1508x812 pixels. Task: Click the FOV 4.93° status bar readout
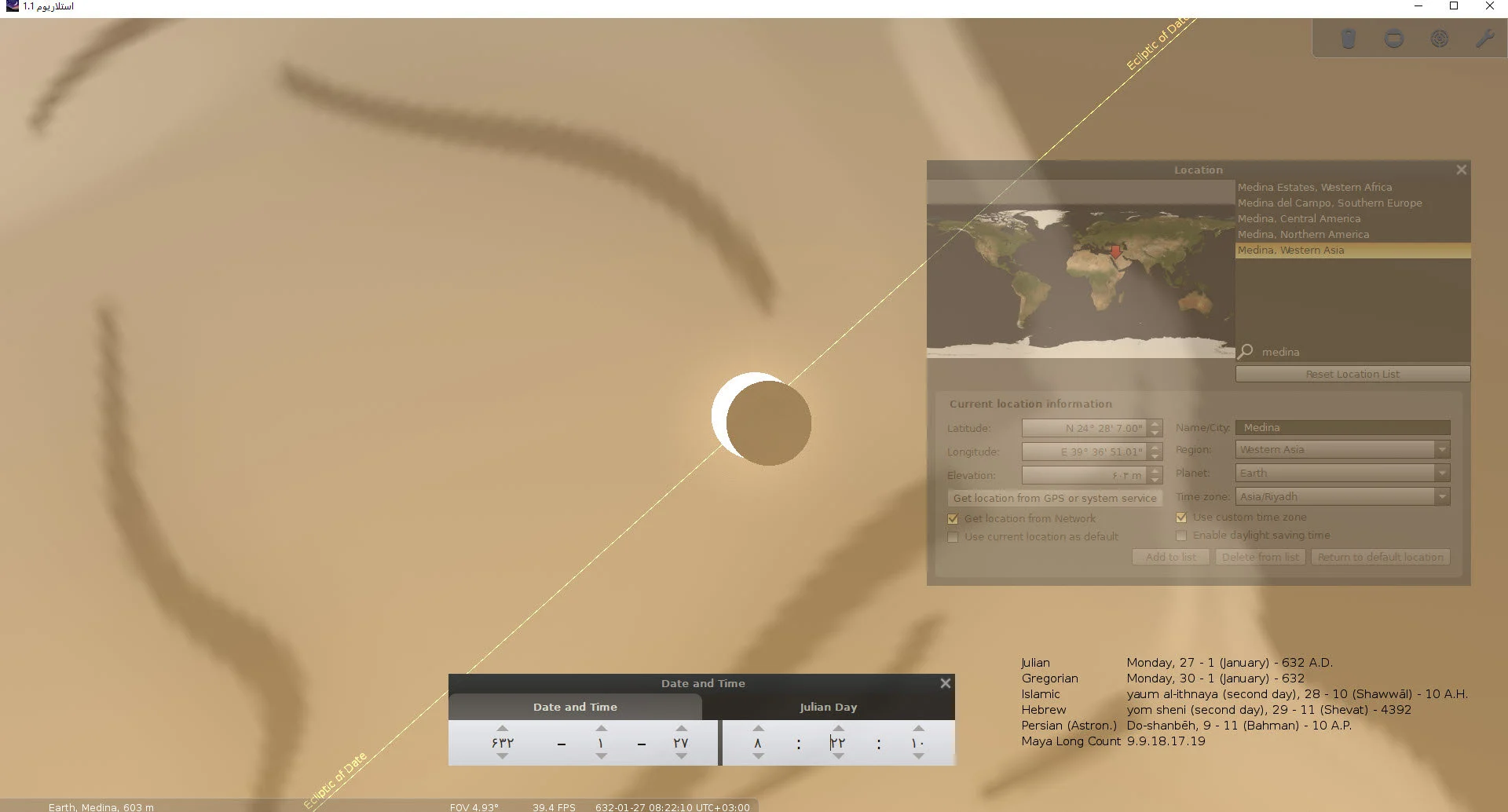pos(474,807)
